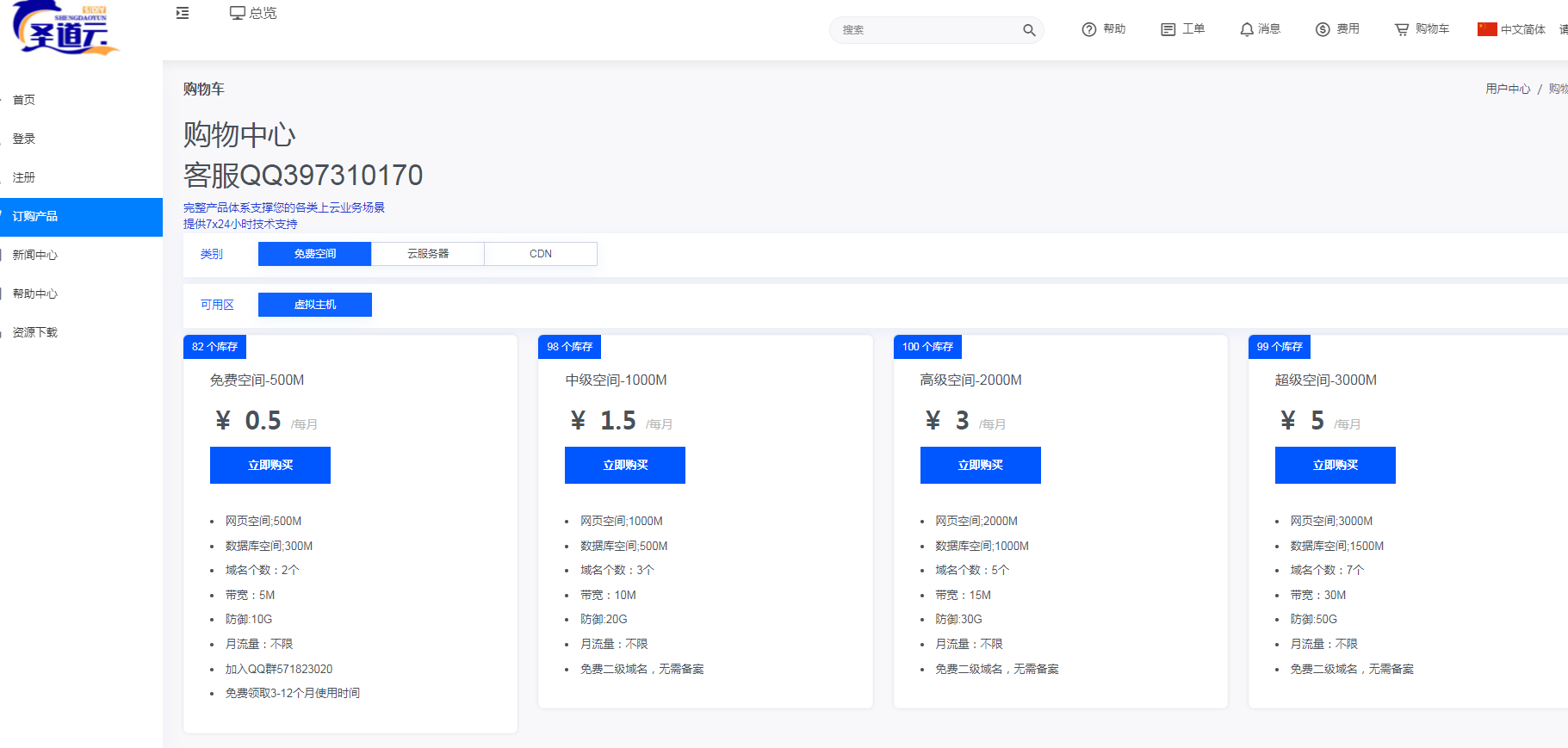Viewport: 1568px width, 748px height.
Task: Click the search magnifier icon
Action: [x=1029, y=30]
